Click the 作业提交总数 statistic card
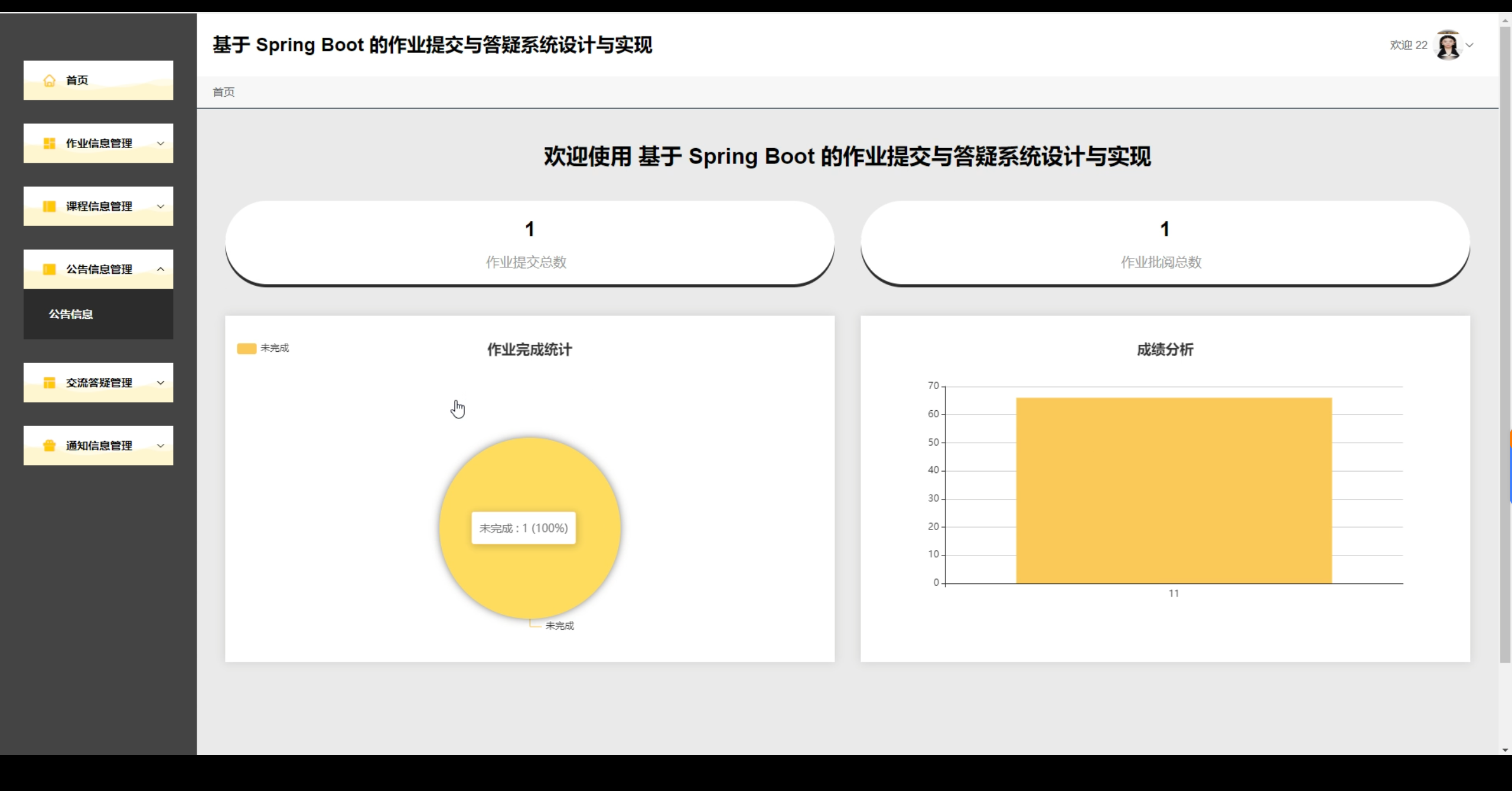The image size is (1512, 791). [x=530, y=243]
